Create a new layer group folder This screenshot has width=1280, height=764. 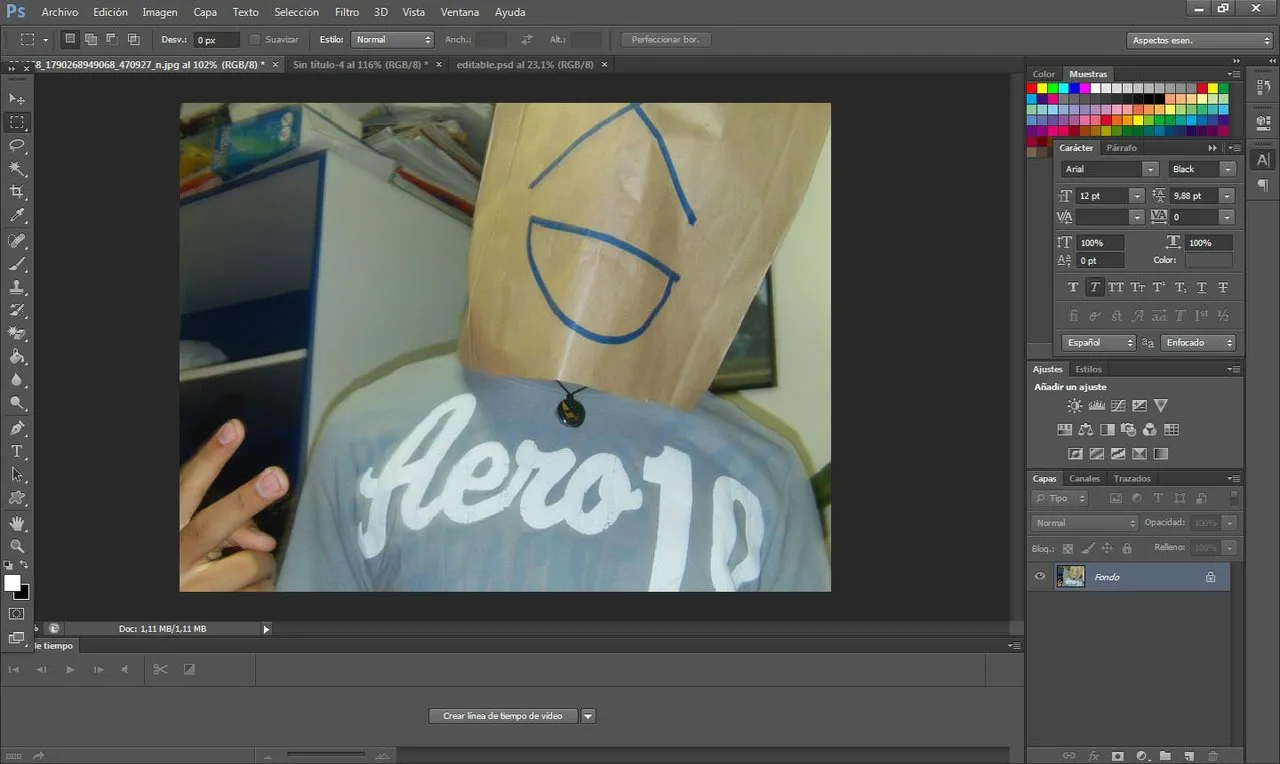click(1163, 756)
